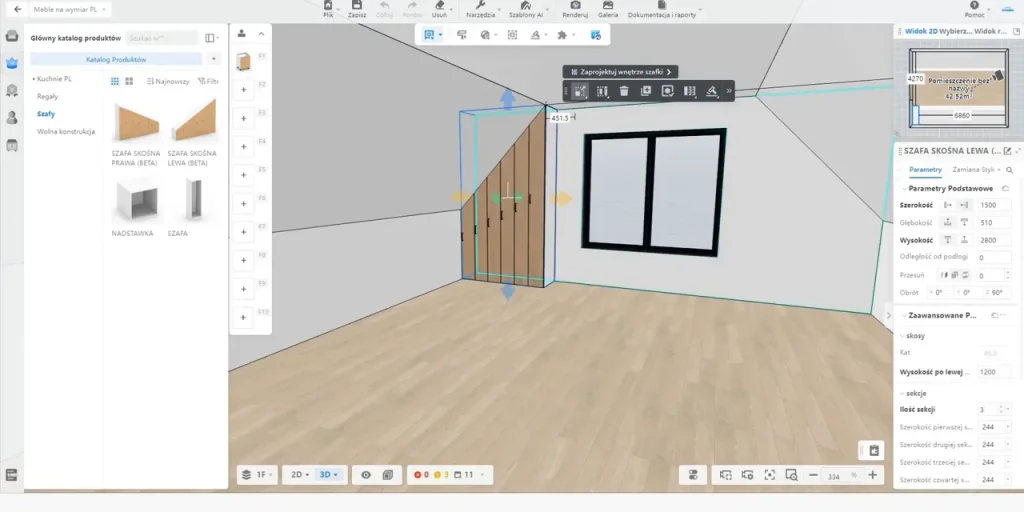
Task: Click the catalog search field
Action: 163,38
